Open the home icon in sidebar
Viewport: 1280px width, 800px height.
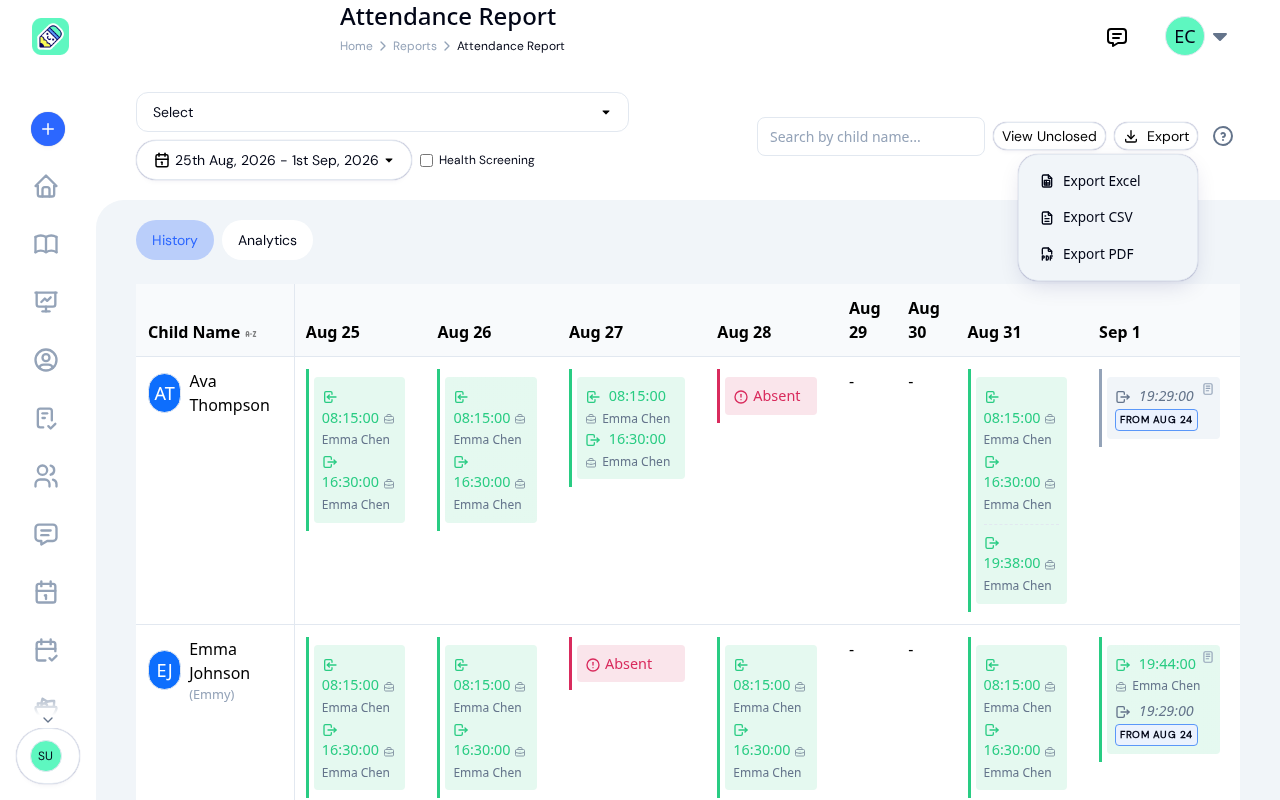[x=46, y=187]
